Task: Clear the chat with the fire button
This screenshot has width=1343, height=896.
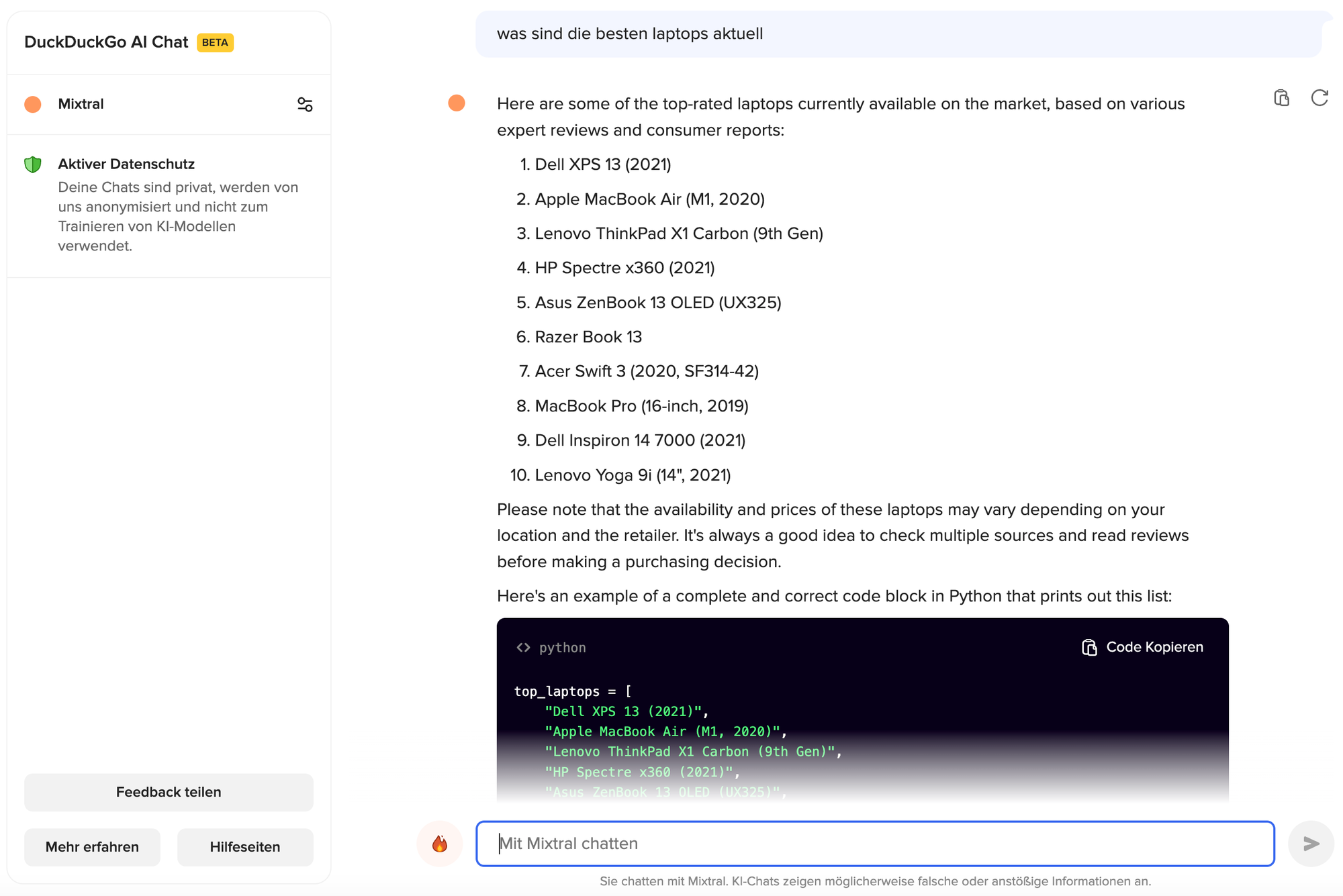Action: pos(440,844)
